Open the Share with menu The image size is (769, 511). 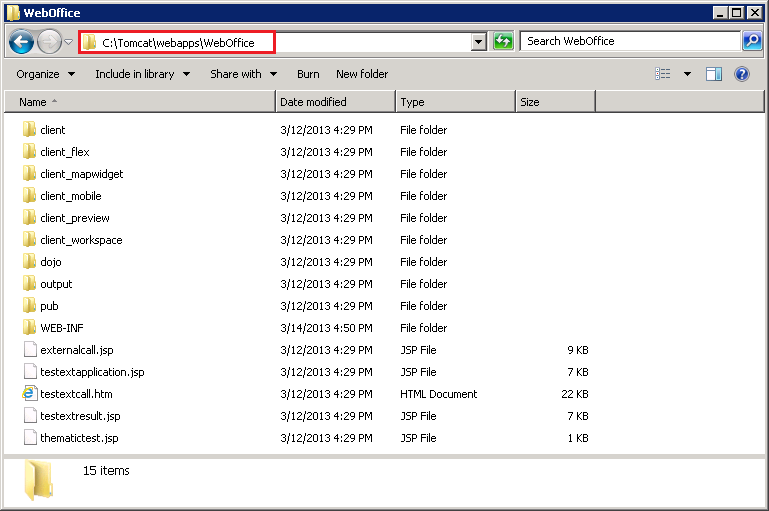(243, 74)
